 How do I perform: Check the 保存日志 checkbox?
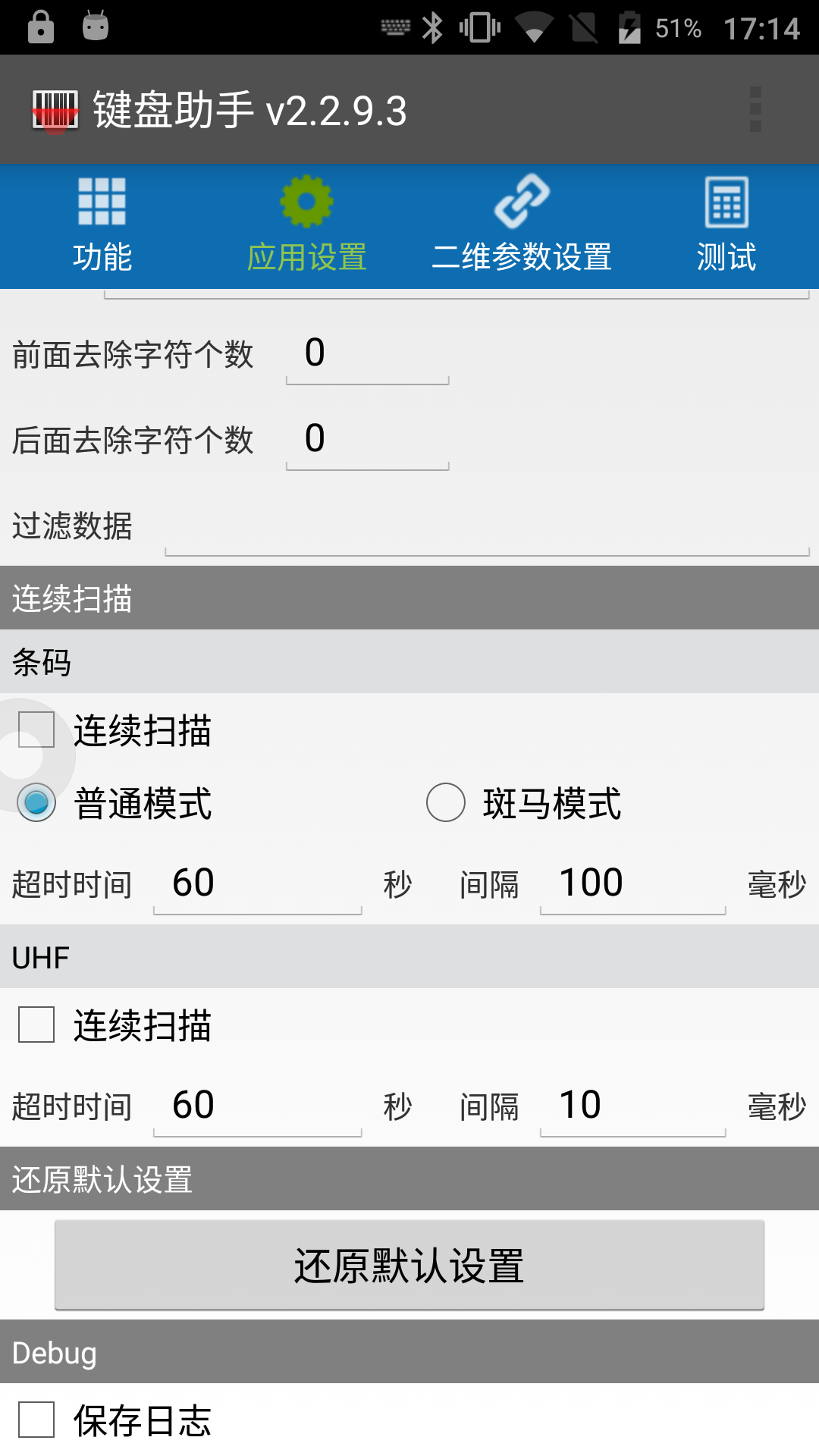tap(36, 1420)
